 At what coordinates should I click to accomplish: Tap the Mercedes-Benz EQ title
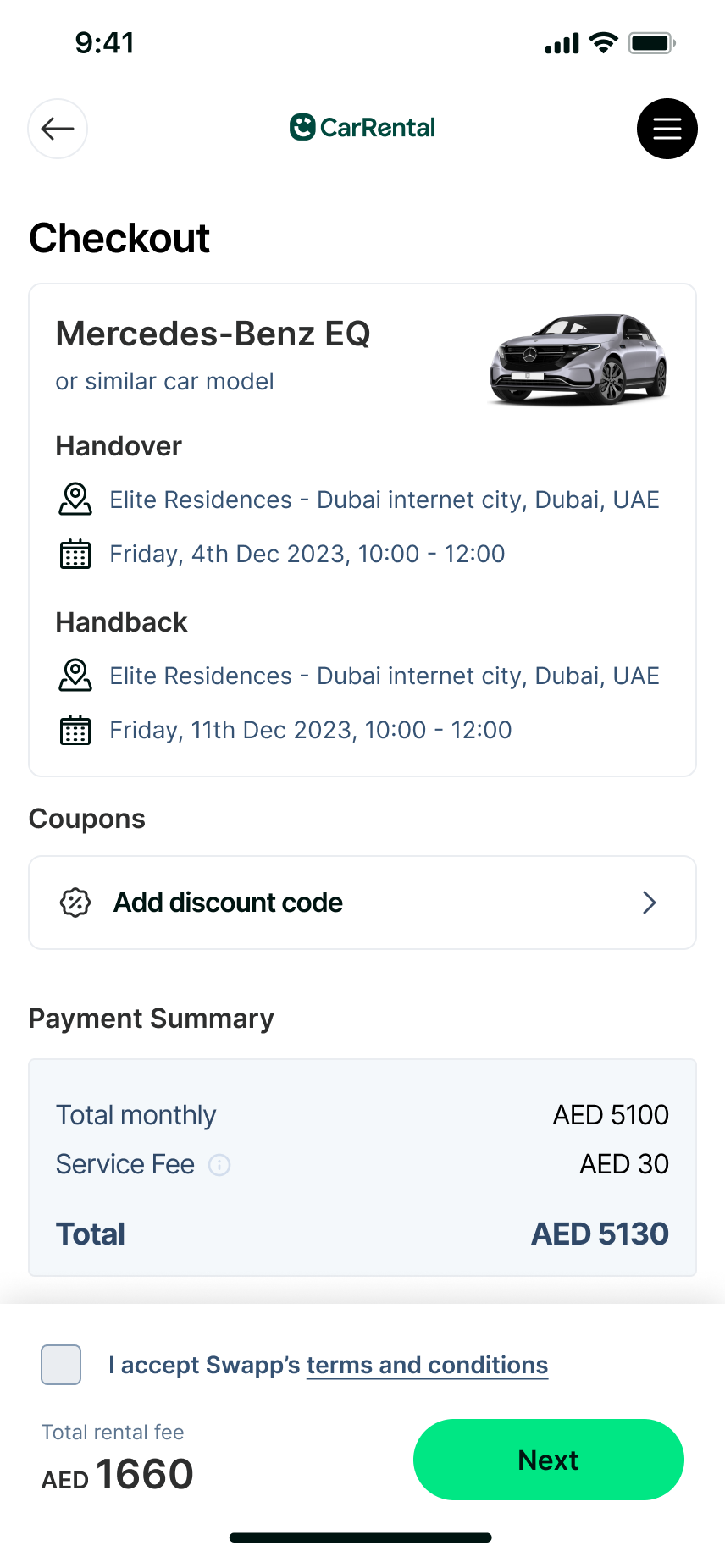click(213, 334)
